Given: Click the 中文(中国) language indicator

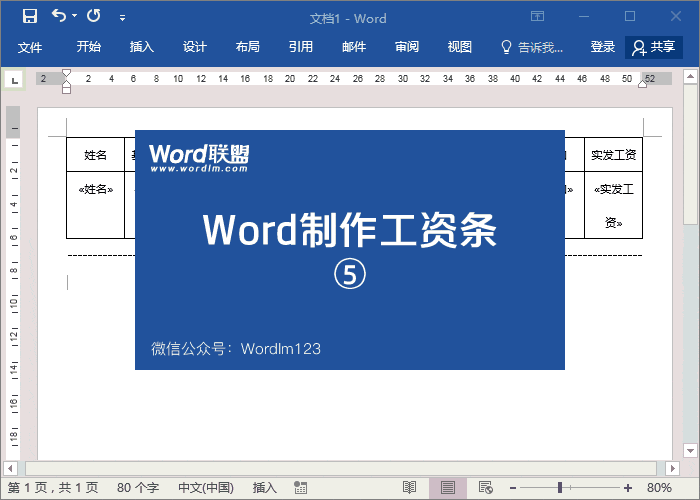Looking at the screenshot, I should 206,488.
